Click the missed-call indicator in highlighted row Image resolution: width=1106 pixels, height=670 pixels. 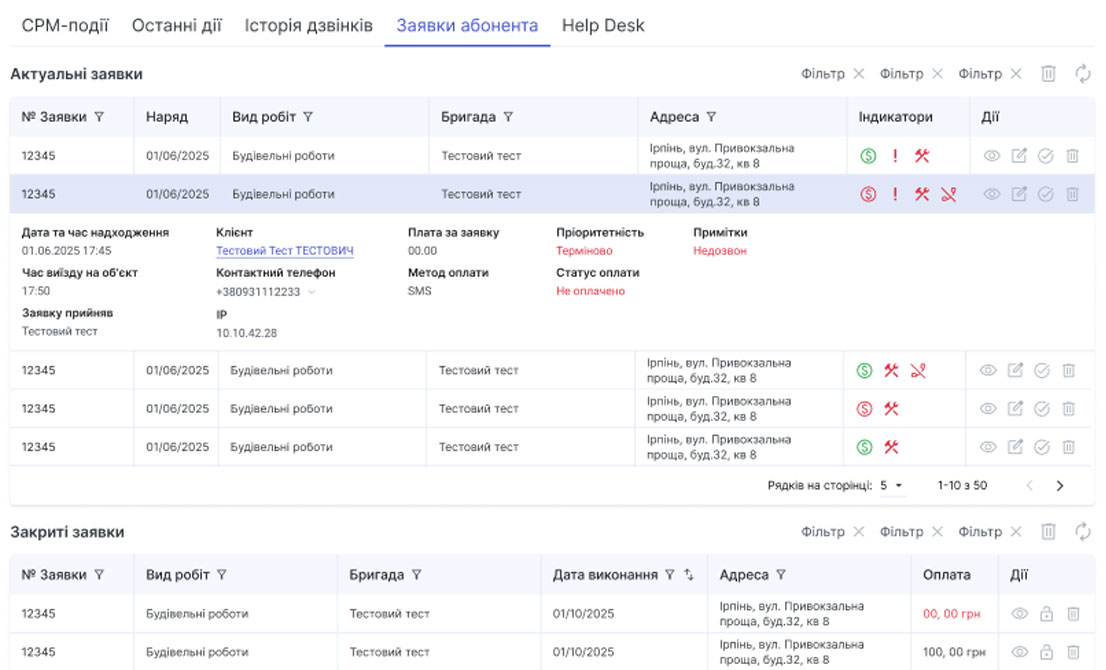click(948, 194)
